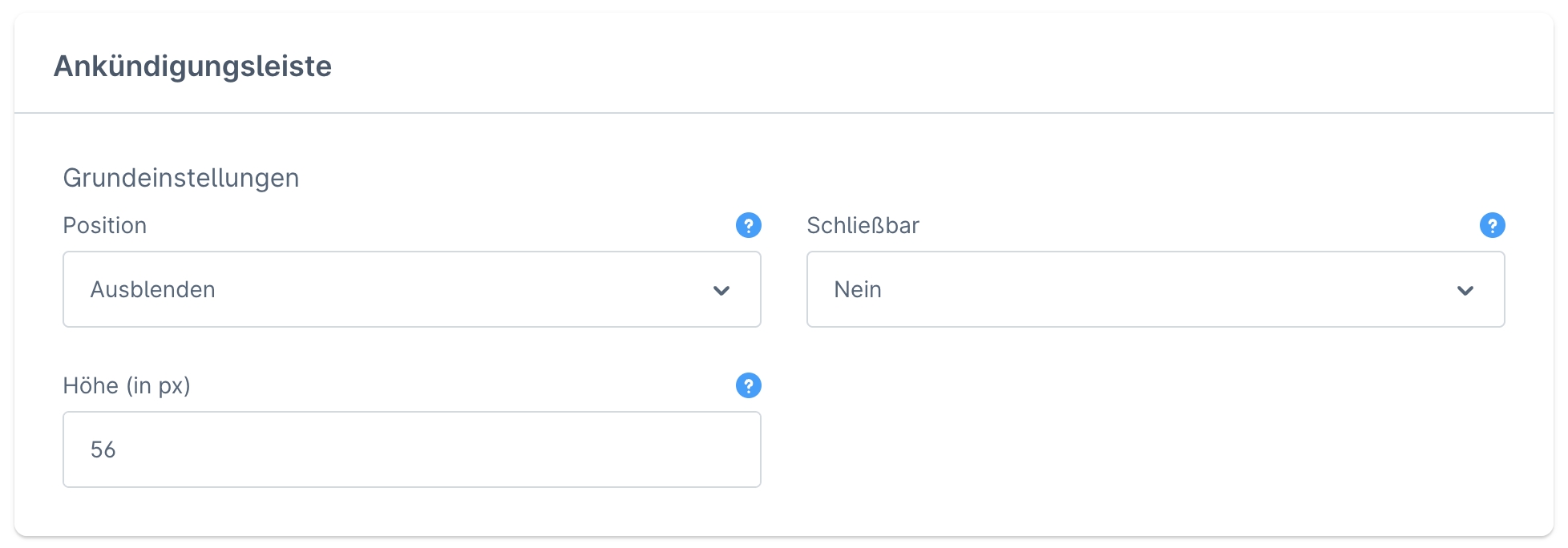1568x548 pixels.
Task: Click the Höhe (in px) label
Action: [x=127, y=385]
